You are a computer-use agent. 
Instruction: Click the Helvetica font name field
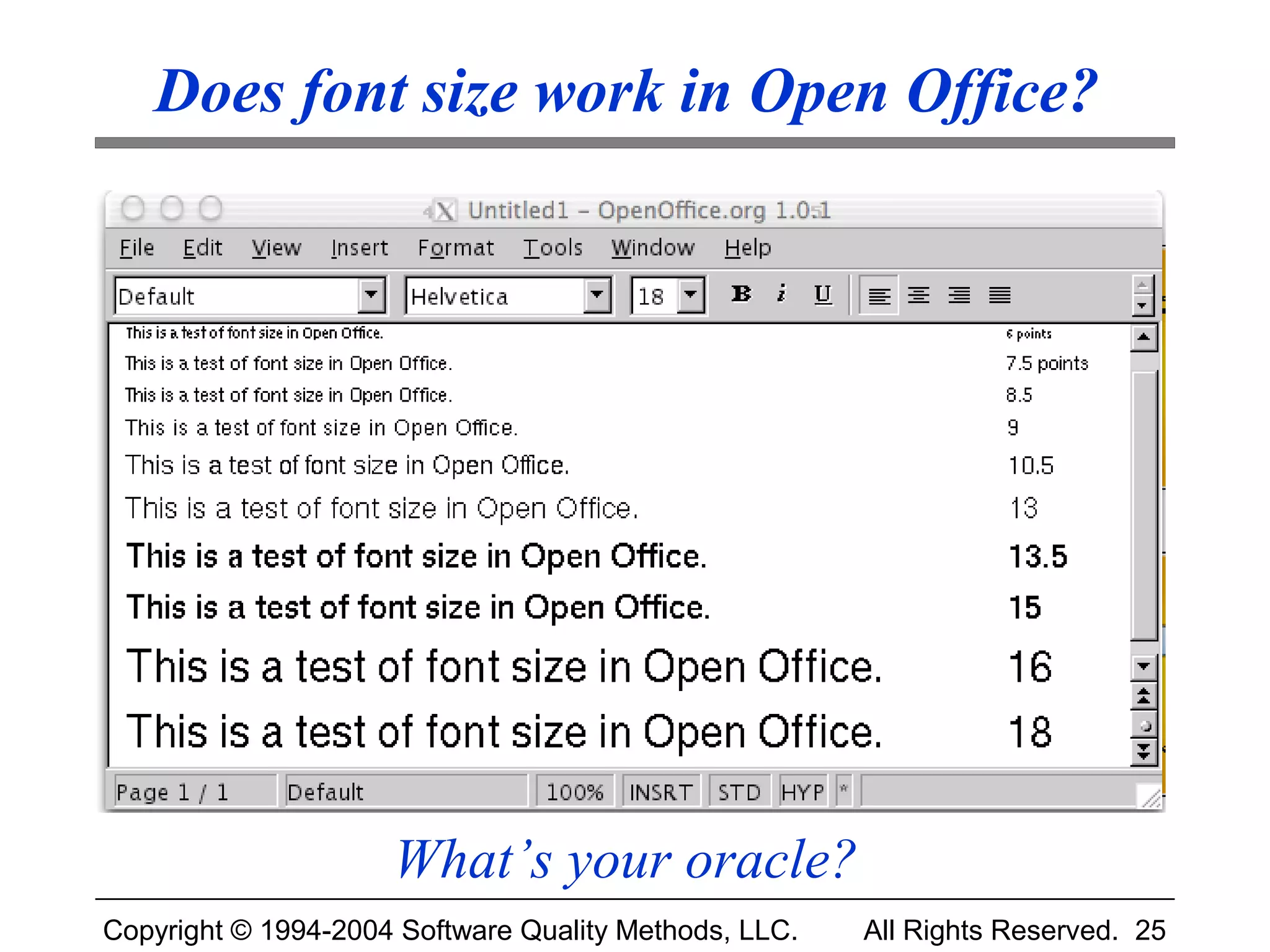coord(495,296)
